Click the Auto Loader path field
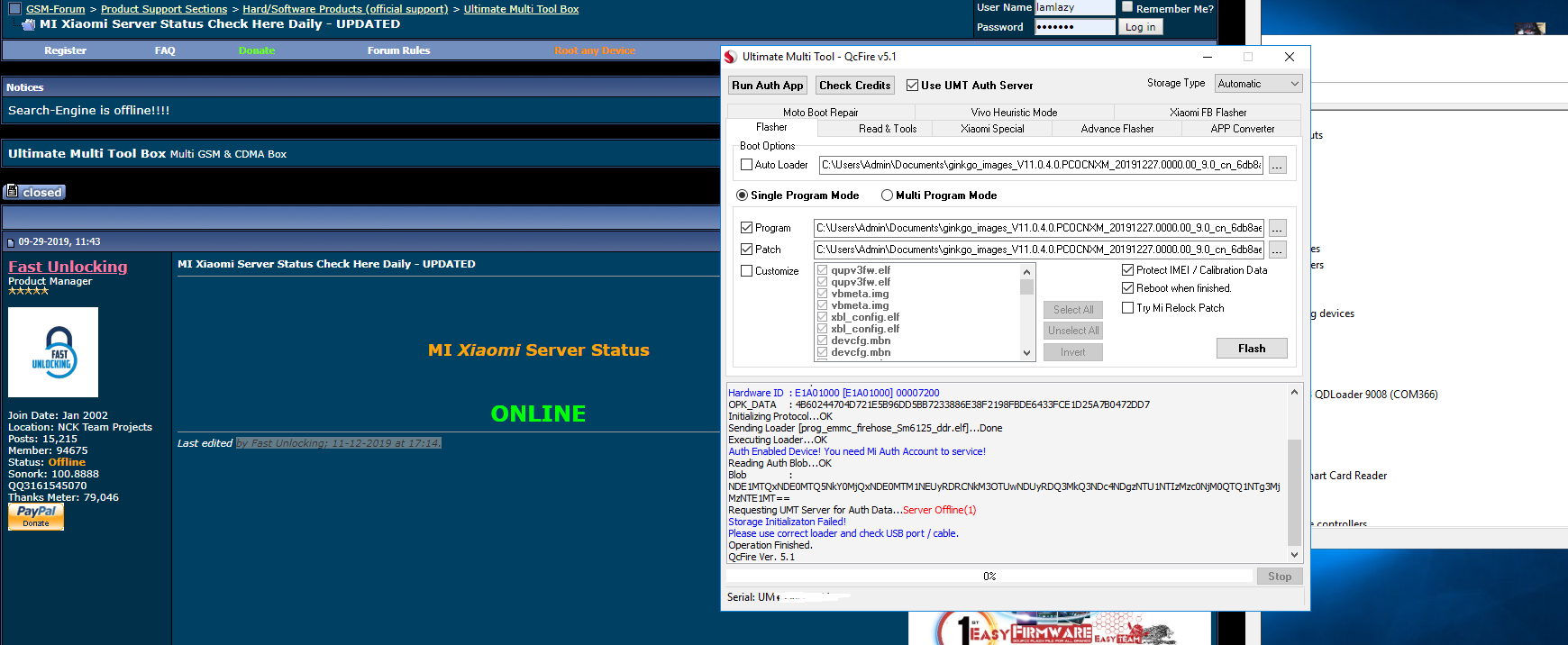The width and height of the screenshot is (1568, 645). point(1041,165)
